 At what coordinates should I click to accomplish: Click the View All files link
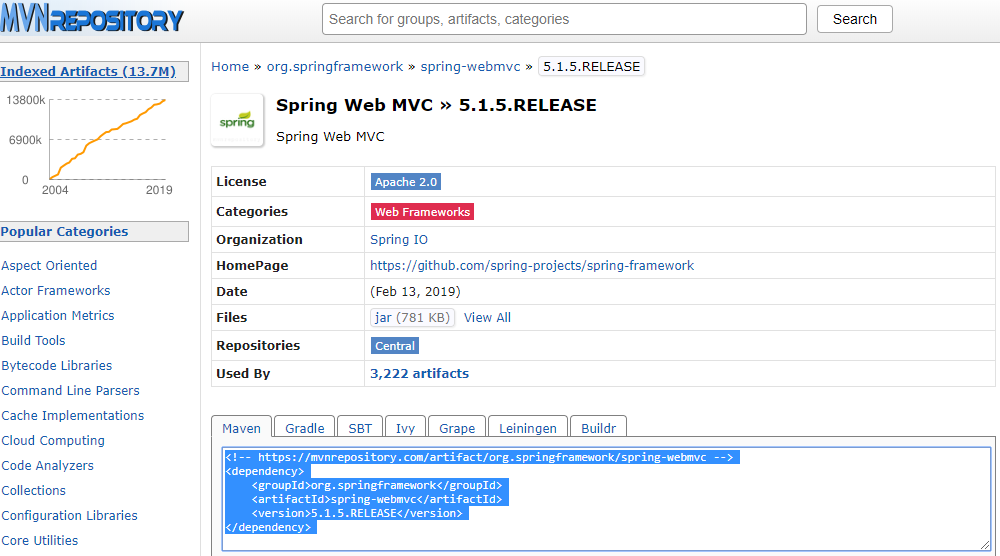point(487,318)
